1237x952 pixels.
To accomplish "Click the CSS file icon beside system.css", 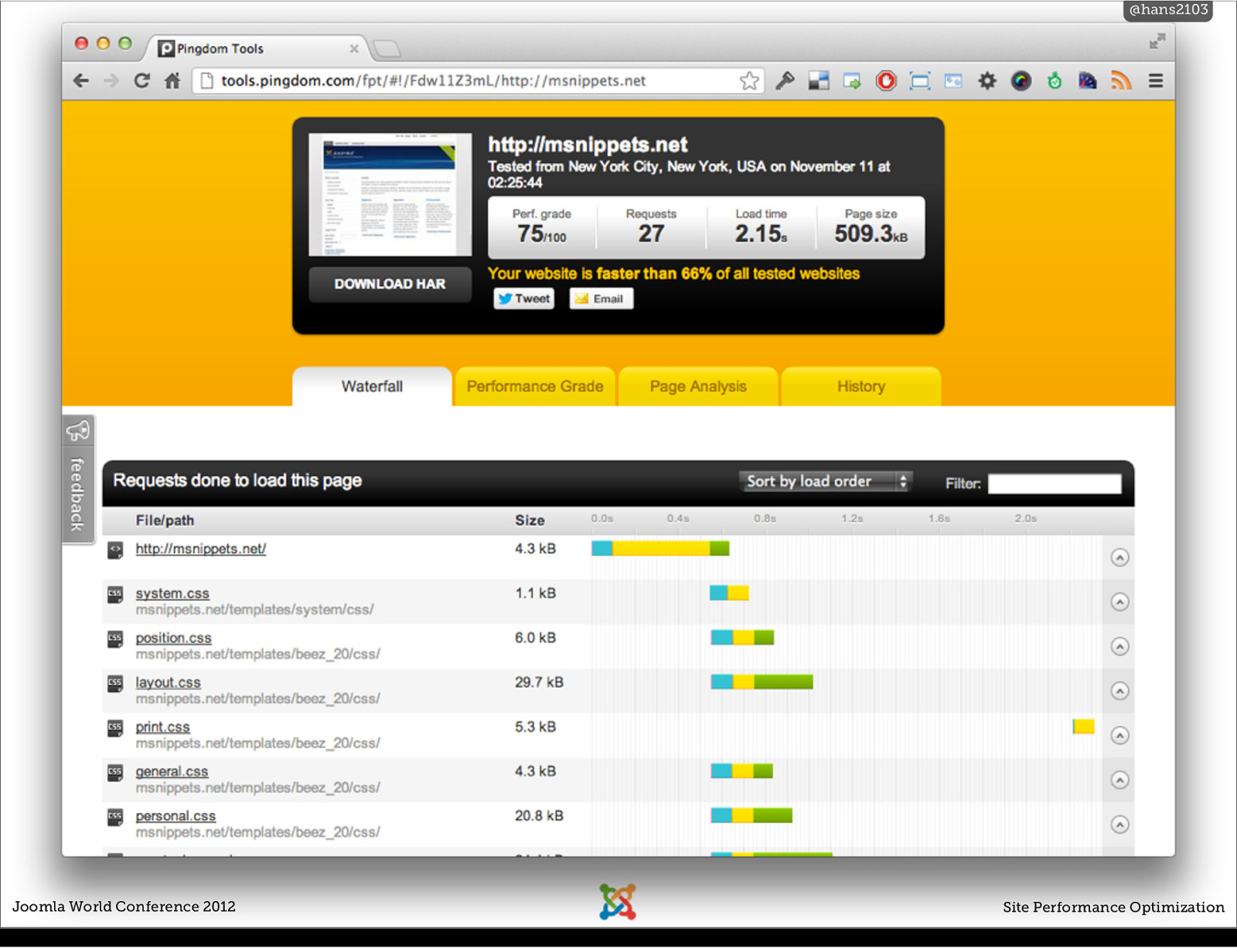I will point(115,594).
